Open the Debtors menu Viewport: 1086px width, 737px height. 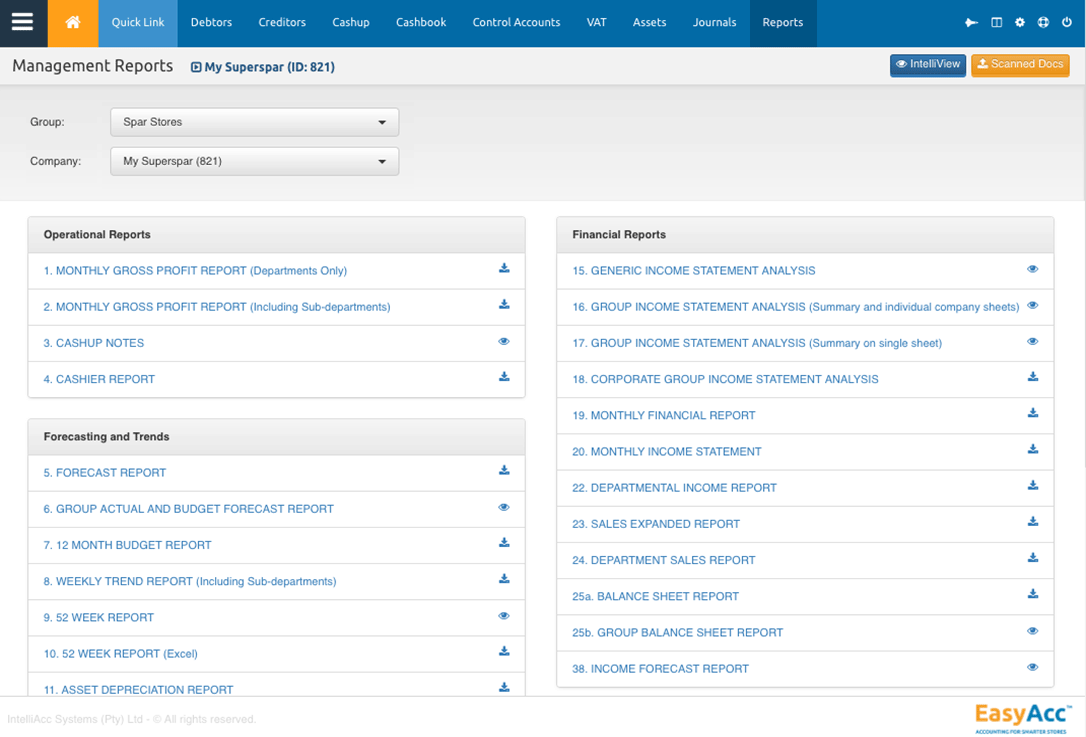(211, 23)
